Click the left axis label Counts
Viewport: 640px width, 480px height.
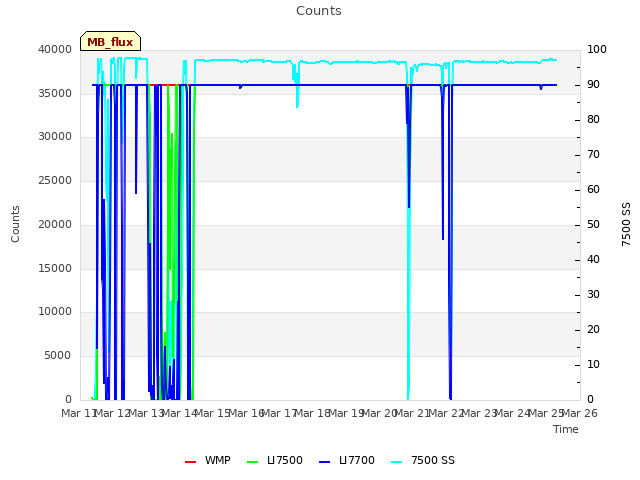click(15, 224)
